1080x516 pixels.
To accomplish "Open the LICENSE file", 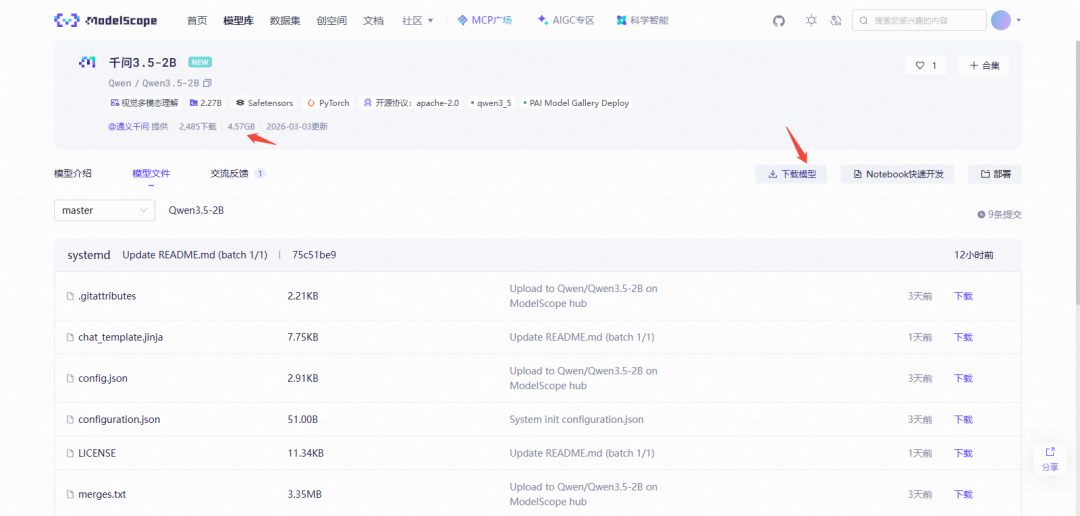I will click(97, 453).
